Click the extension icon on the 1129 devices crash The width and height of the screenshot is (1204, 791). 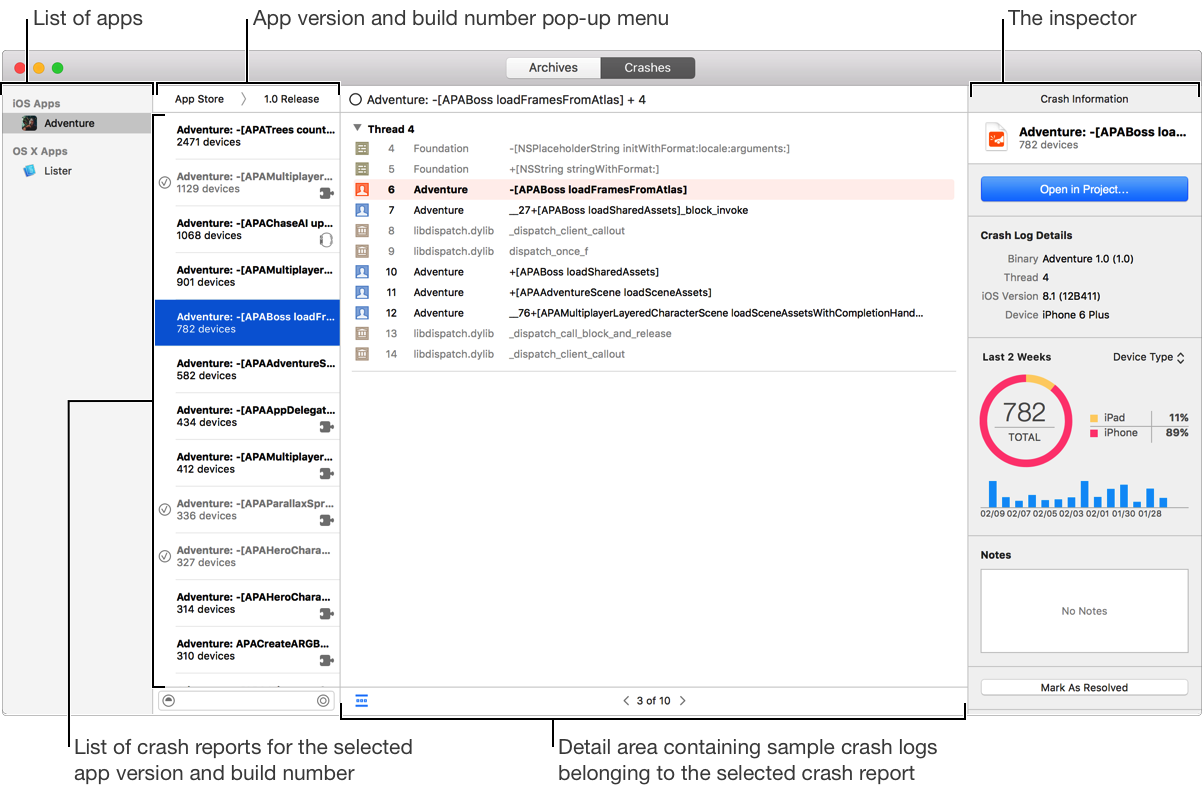click(x=326, y=193)
